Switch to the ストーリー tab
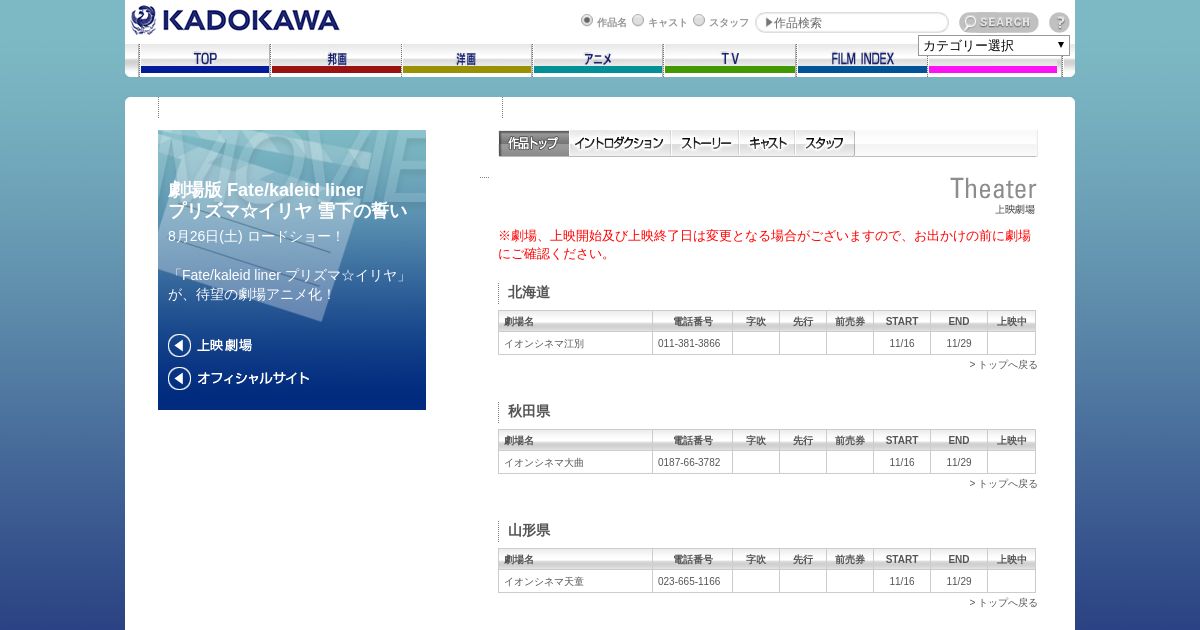This screenshot has height=630, width=1200. pyautogui.click(x=705, y=143)
